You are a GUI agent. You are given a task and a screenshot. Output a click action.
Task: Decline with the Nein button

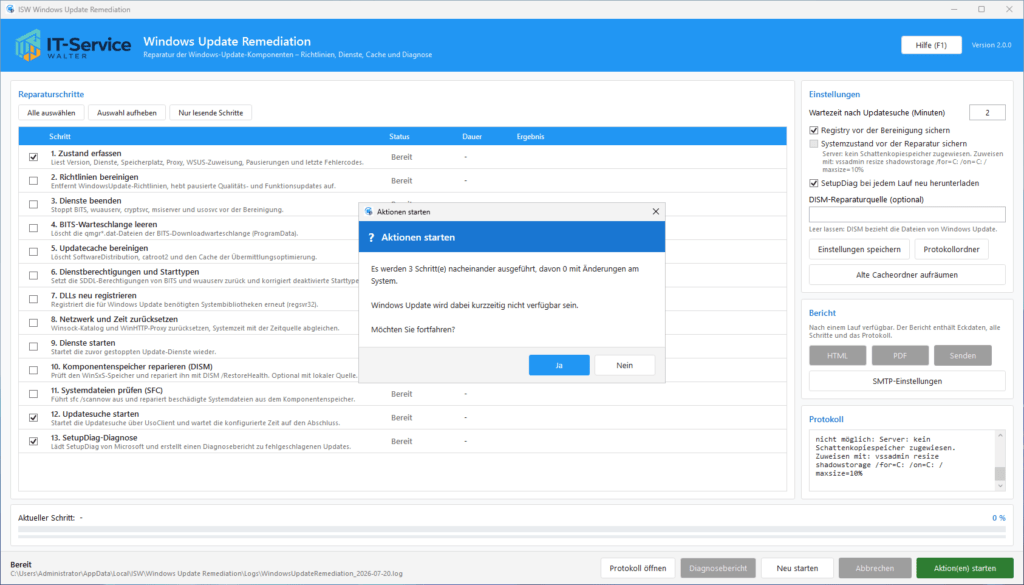point(624,365)
